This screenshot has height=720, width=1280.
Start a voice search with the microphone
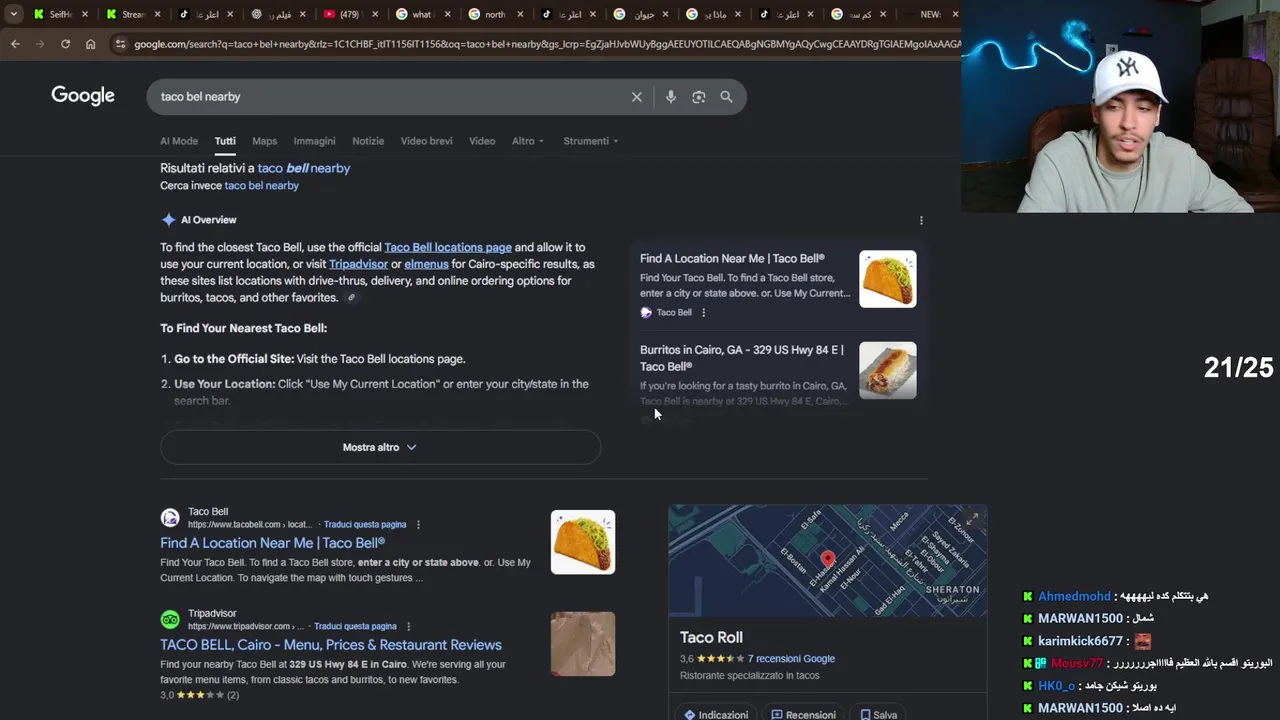click(670, 97)
